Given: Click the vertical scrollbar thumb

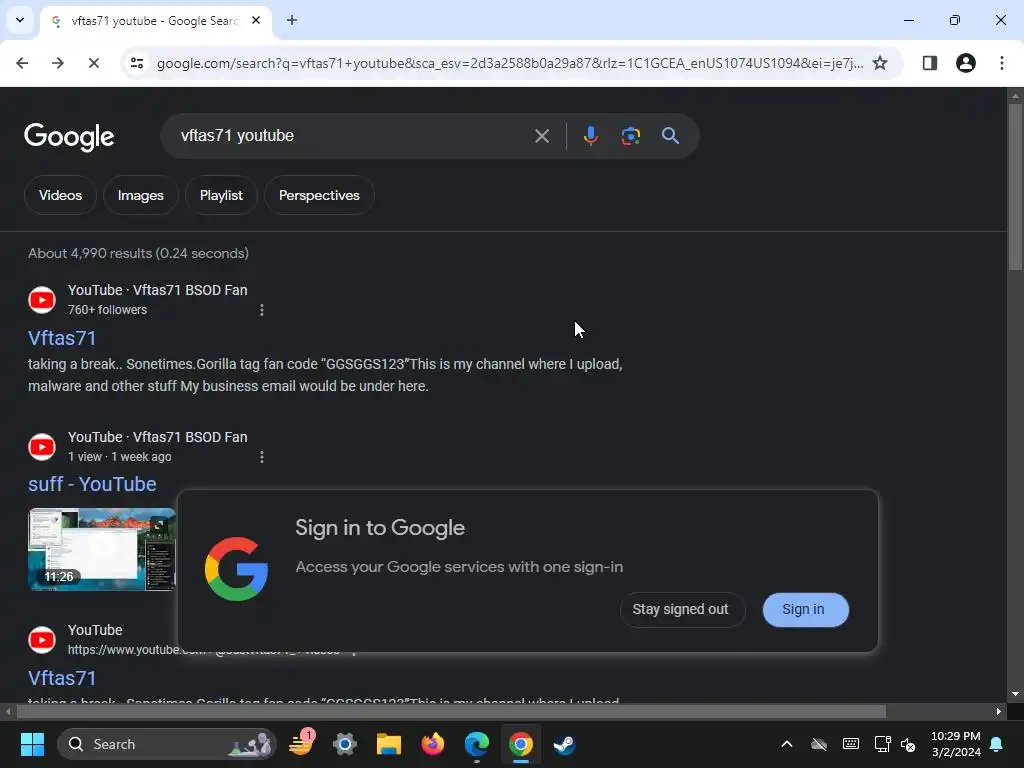Looking at the screenshot, I should coord(1015,186).
